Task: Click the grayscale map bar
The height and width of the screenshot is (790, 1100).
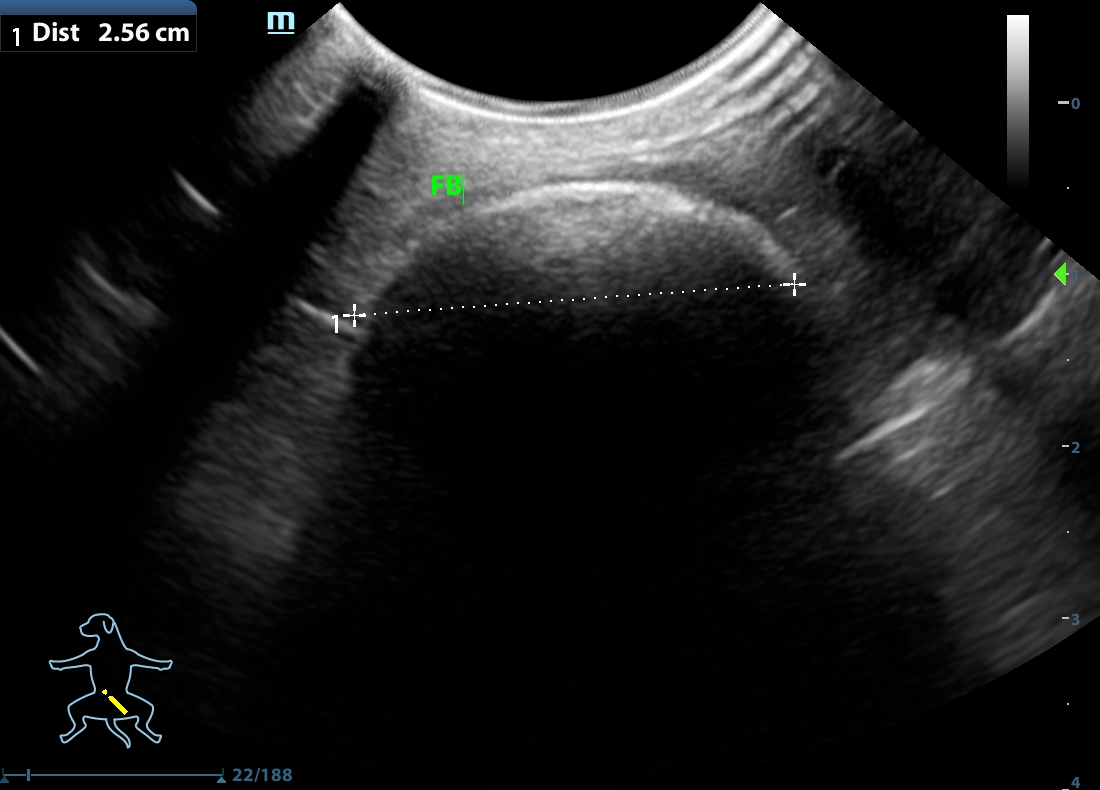Action: click(x=1017, y=100)
